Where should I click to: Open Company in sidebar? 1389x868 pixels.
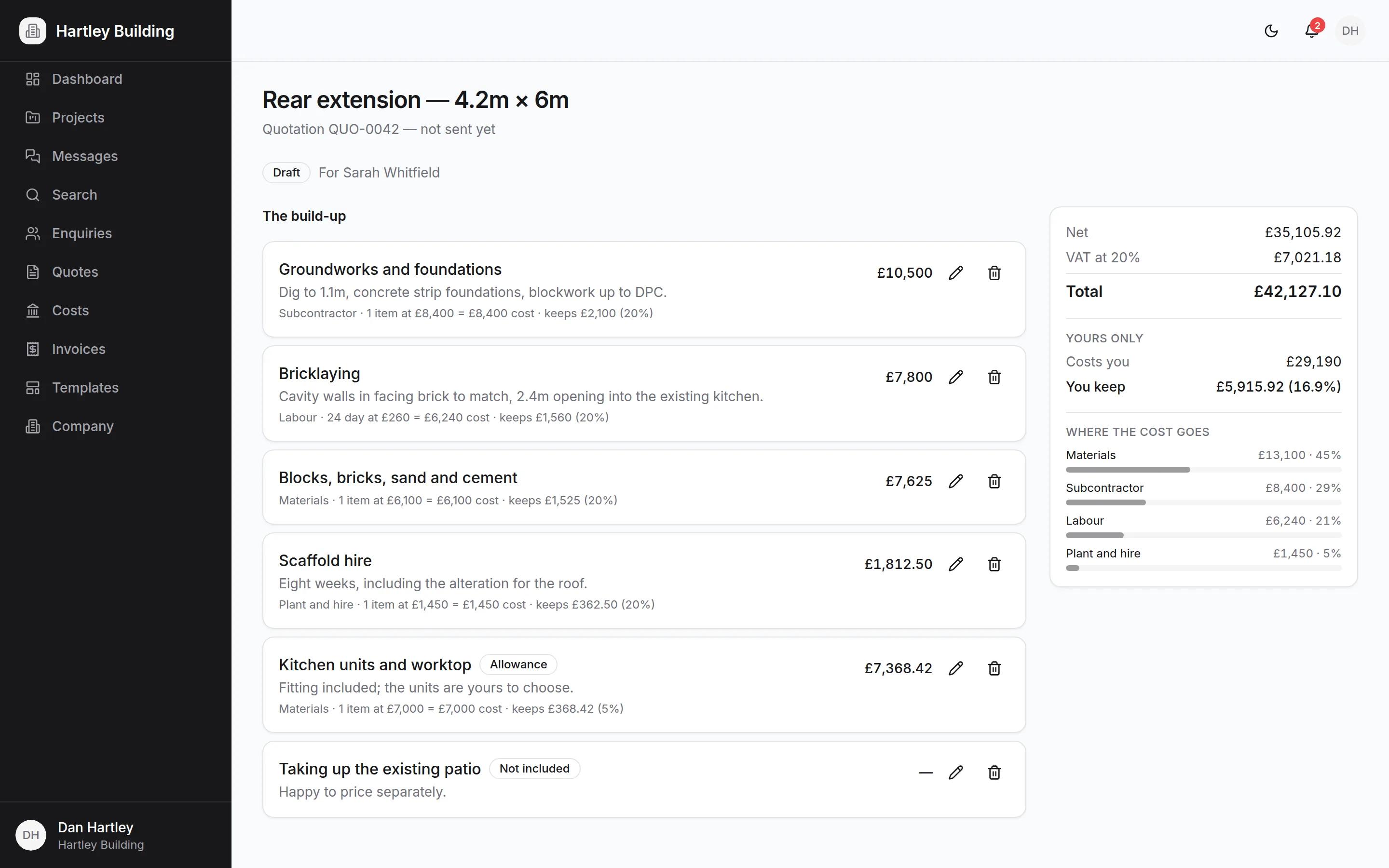(115, 426)
